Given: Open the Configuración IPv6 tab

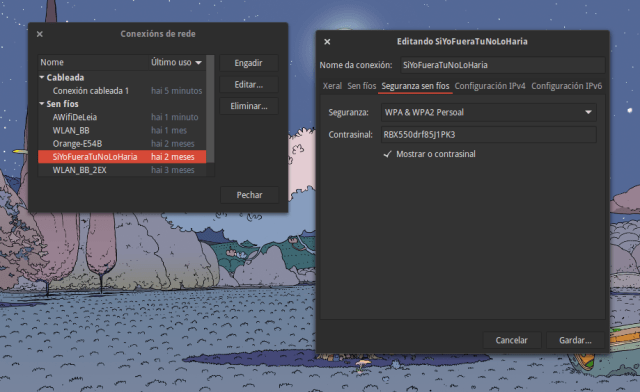Looking at the screenshot, I should 567,86.
